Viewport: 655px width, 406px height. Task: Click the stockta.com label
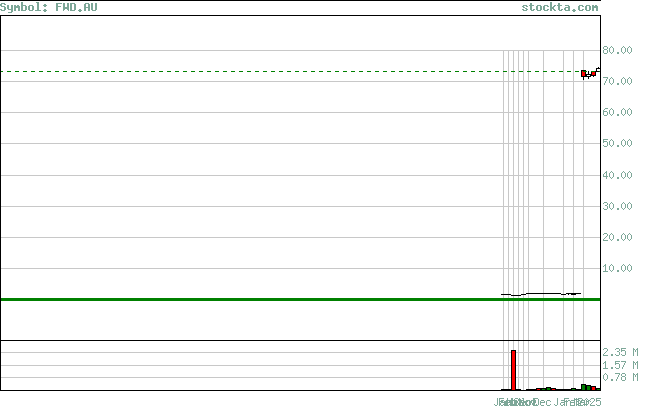pos(560,7)
